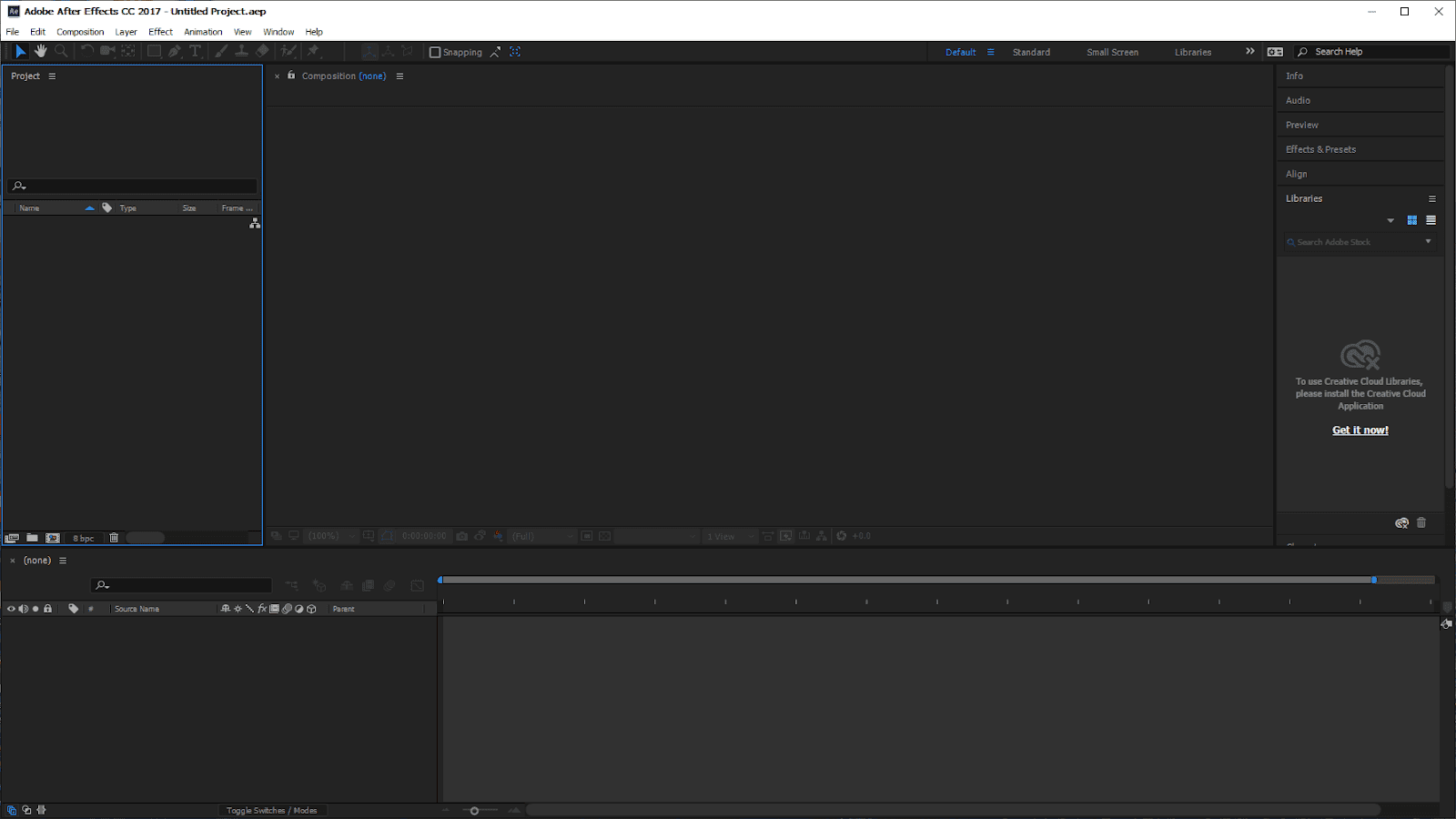Open the timeline (none) panel menu
The height and width of the screenshot is (819, 1456).
pyautogui.click(x=63, y=561)
